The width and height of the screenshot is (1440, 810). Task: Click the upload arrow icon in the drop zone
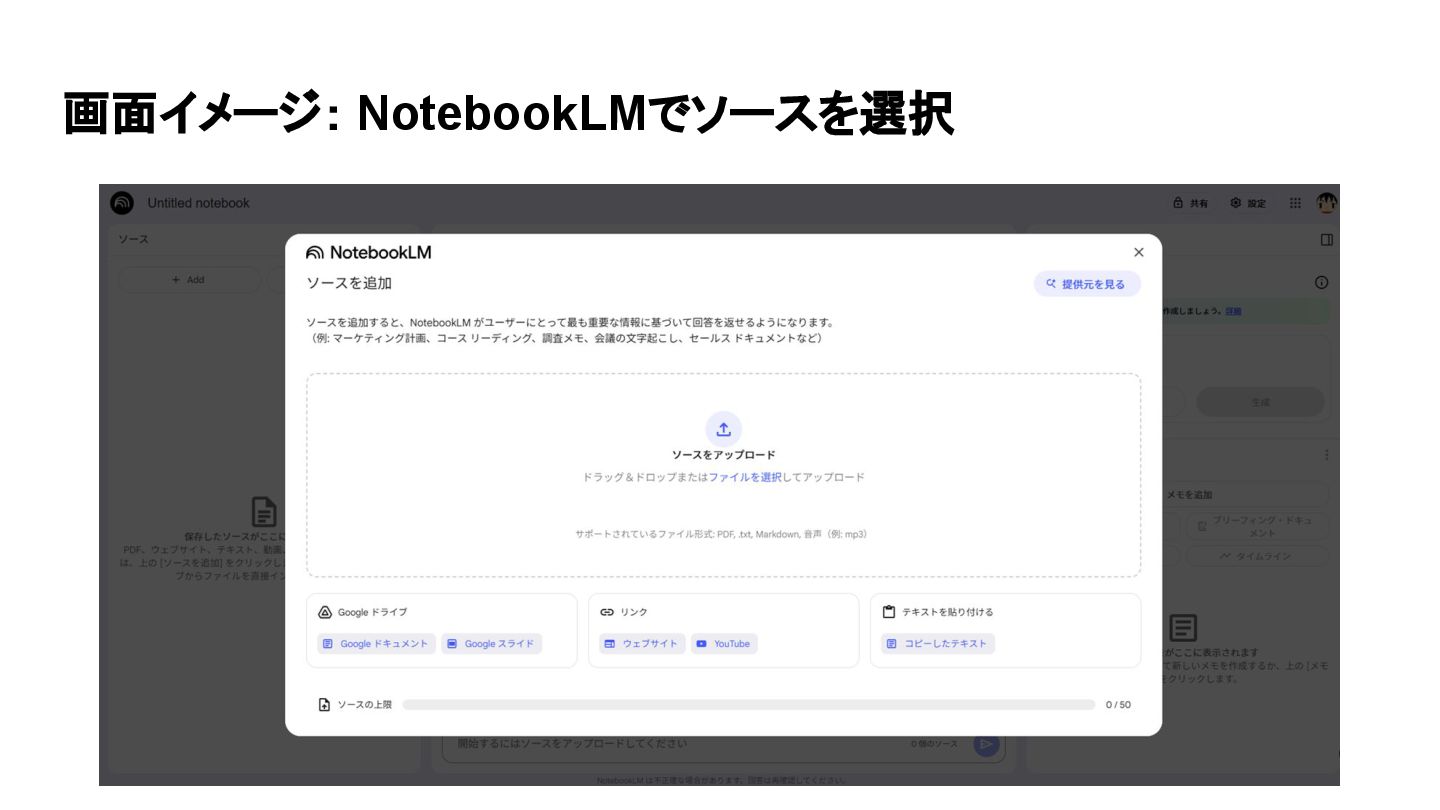tap(723, 429)
